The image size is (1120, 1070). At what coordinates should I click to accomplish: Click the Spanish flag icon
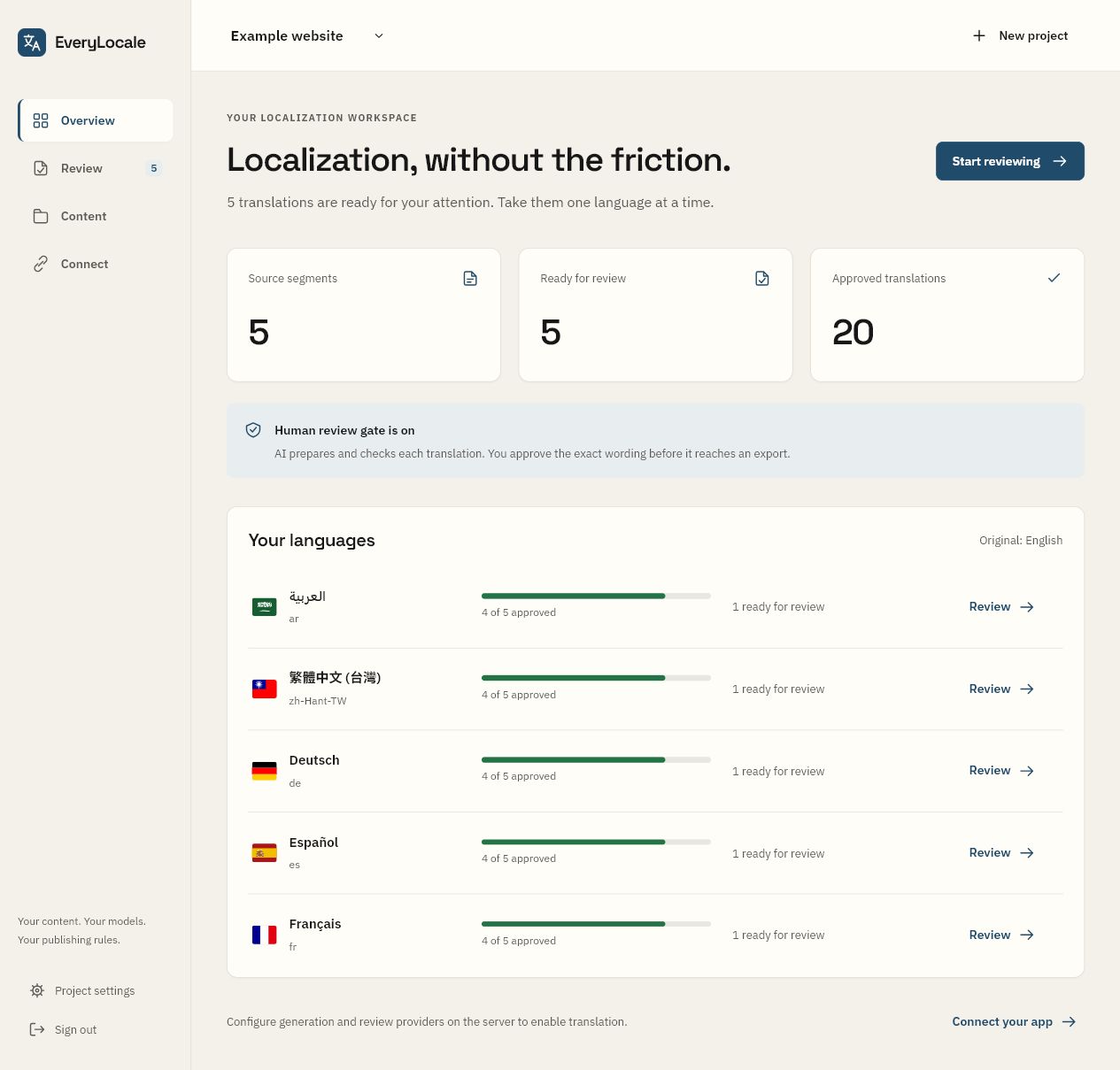tap(265, 853)
